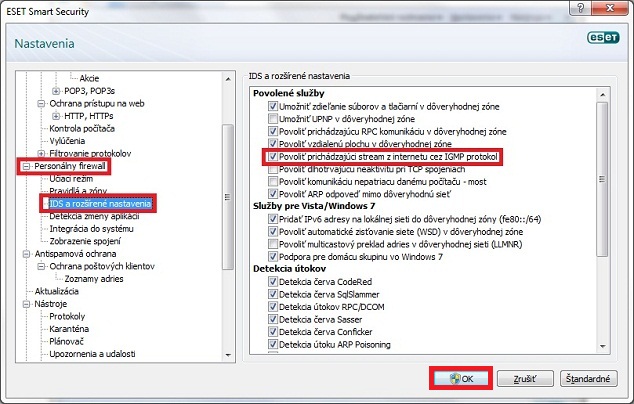The image size is (634, 404).
Task: Toggle Detekcia útokov RPC/DCOM checkbox
Action: tap(273, 307)
